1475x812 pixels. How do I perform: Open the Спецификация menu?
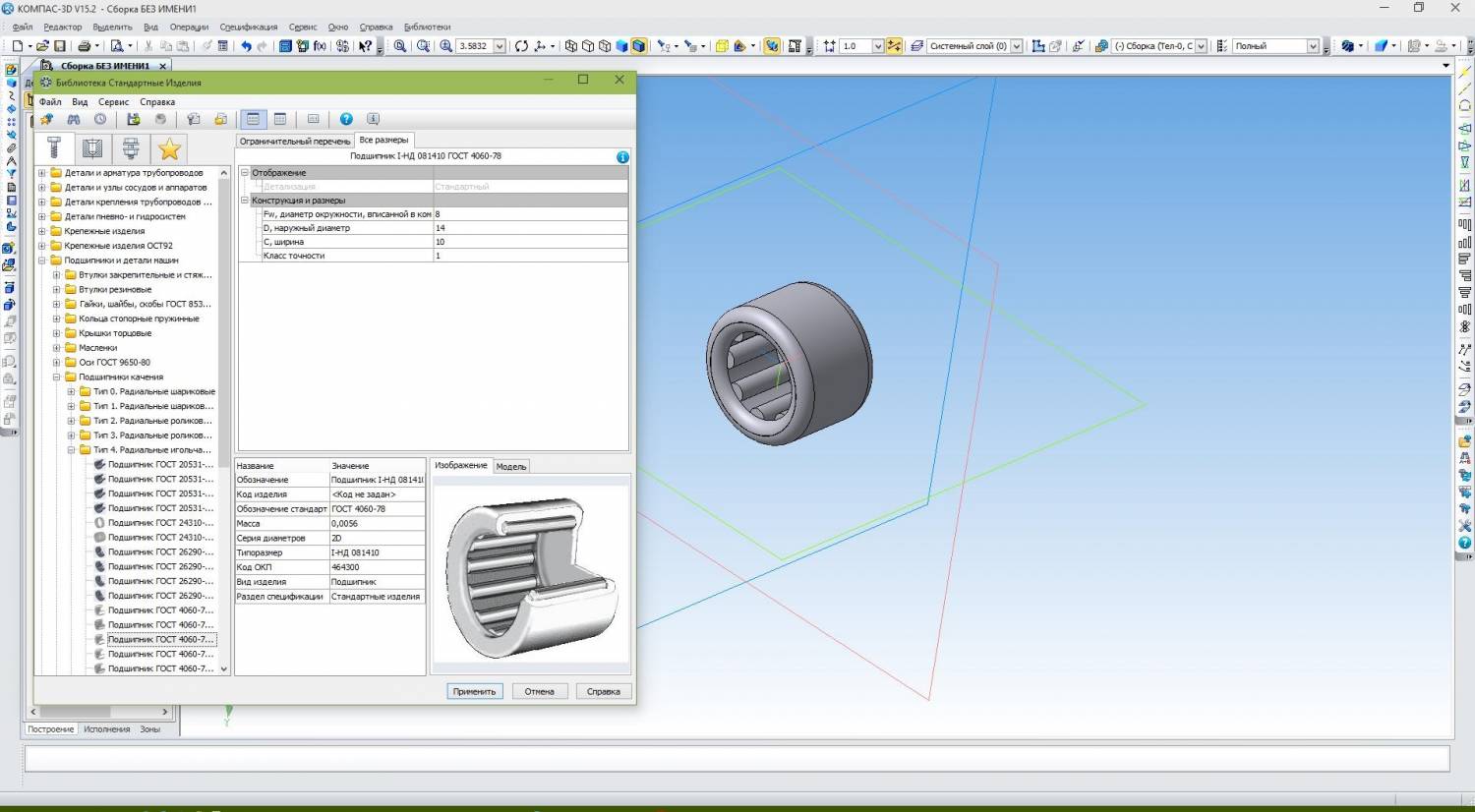[x=248, y=27]
